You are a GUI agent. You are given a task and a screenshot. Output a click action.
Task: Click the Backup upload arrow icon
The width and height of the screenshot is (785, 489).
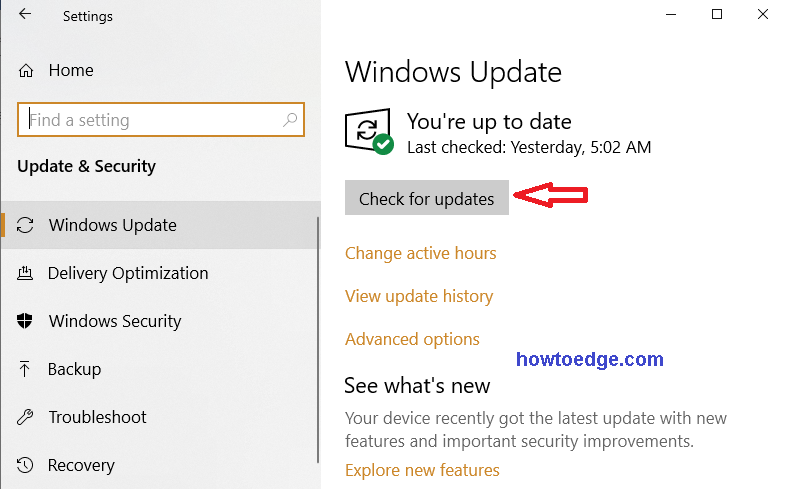pos(27,369)
